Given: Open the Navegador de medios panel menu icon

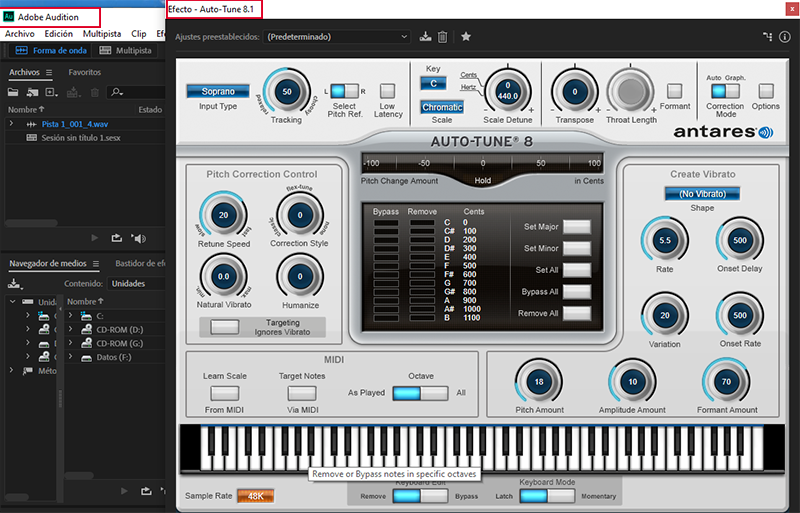Looking at the screenshot, I should (x=96, y=264).
